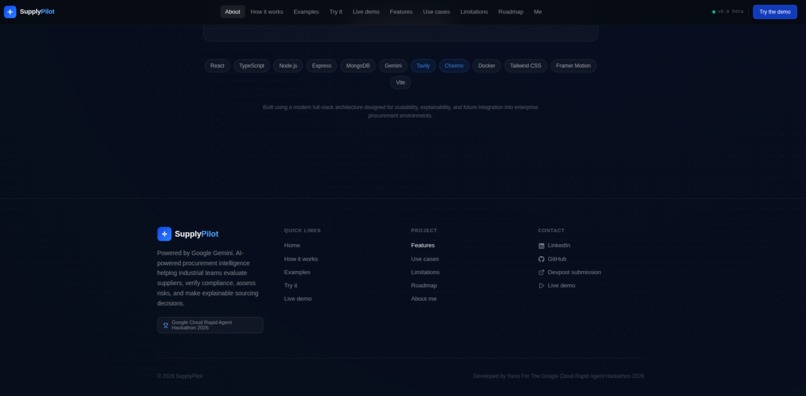Screen dimensions: 806x396
Task: Click the GitHub icon in the Contact column
Action: [x=541, y=259]
